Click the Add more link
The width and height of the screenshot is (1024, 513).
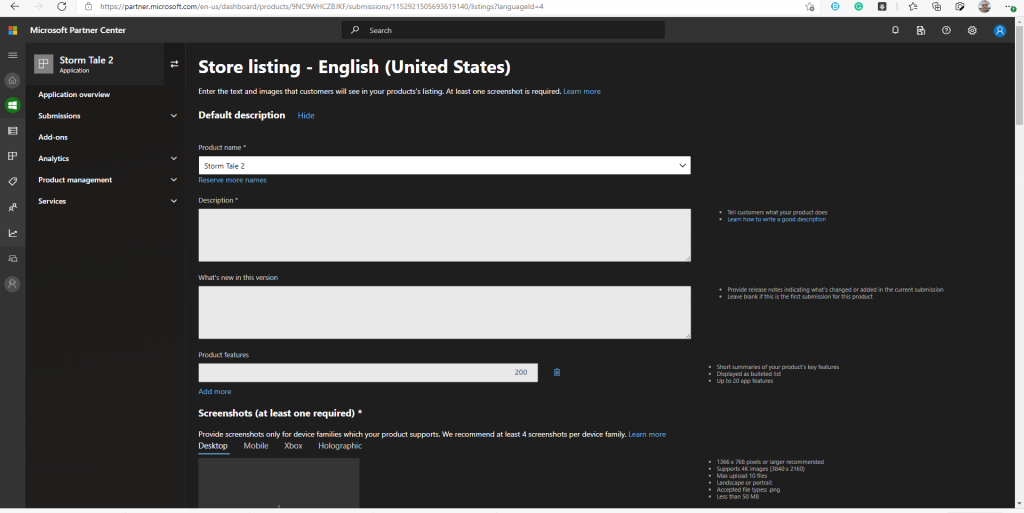(214, 391)
